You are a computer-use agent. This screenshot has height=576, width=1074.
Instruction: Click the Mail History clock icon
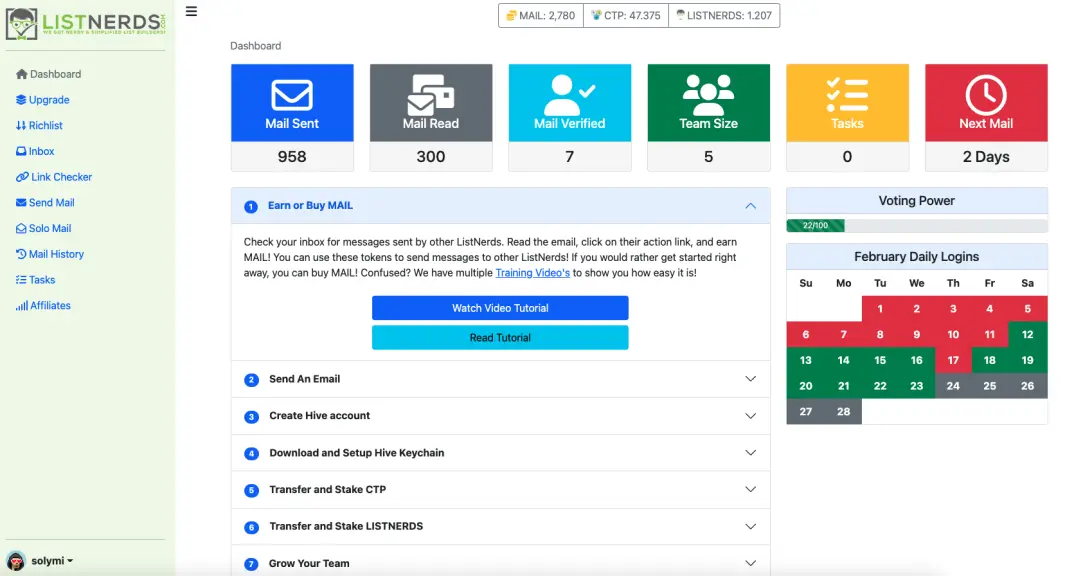click(x=21, y=254)
